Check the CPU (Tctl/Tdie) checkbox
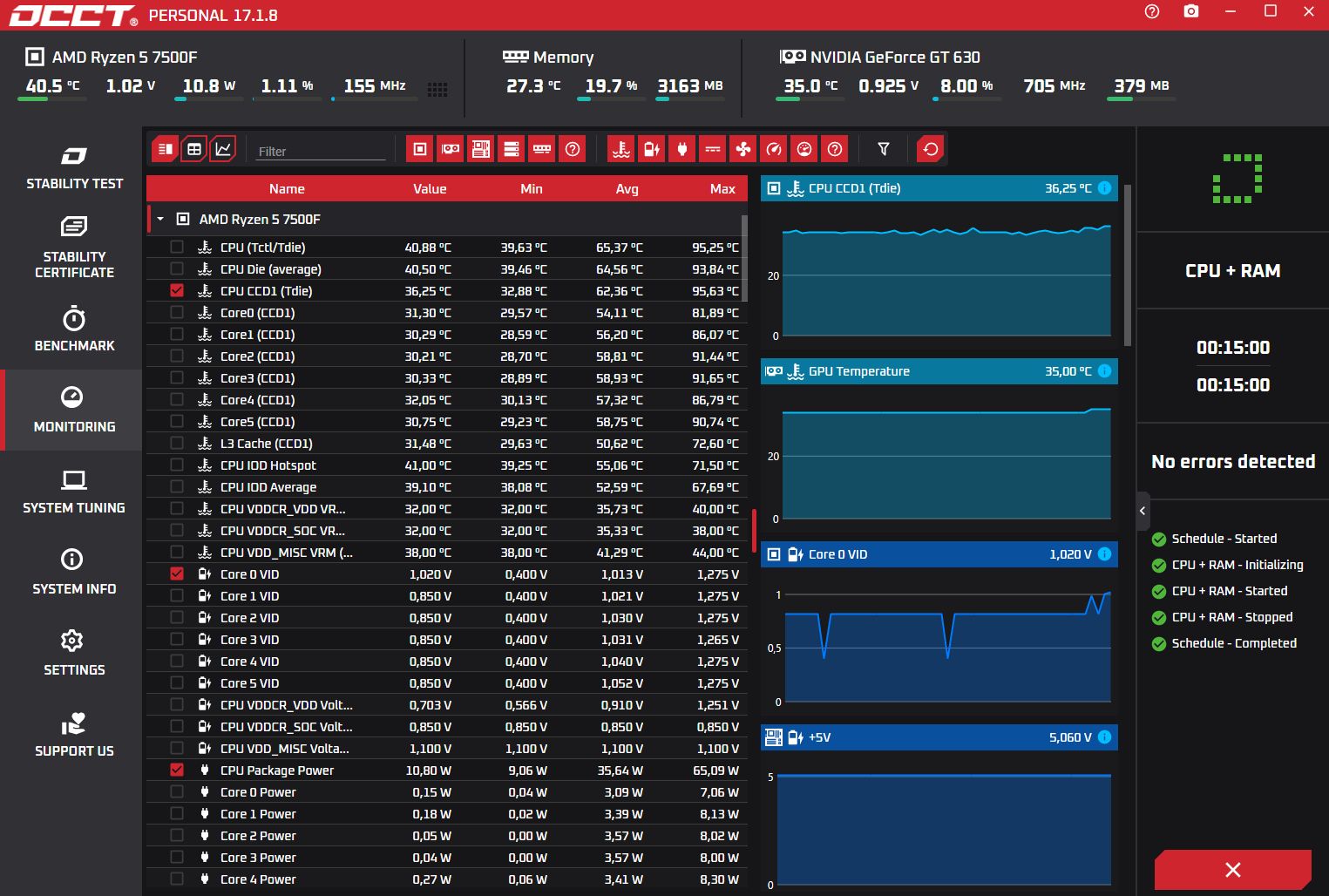Image resolution: width=1329 pixels, height=896 pixels. coord(177,248)
